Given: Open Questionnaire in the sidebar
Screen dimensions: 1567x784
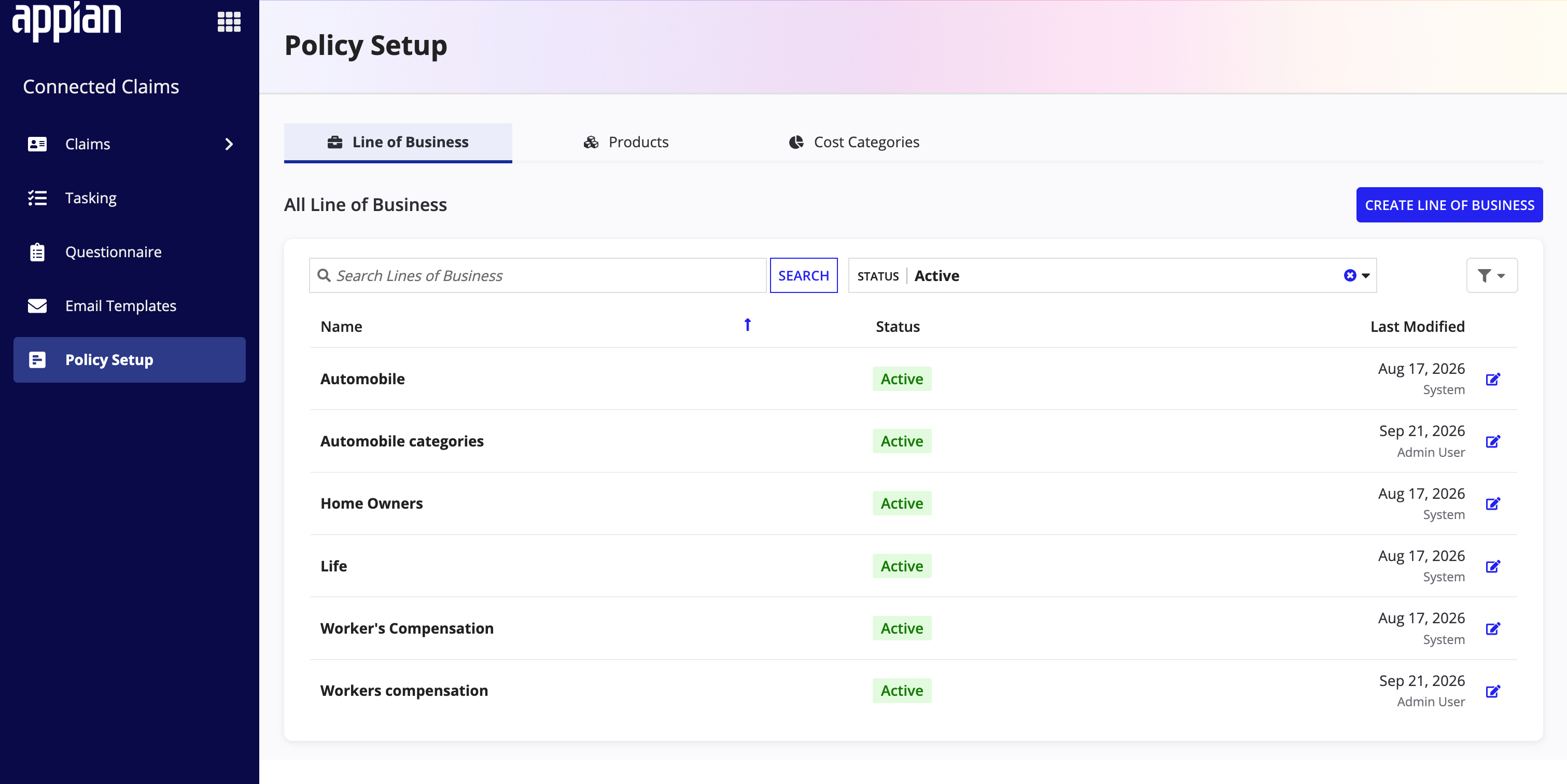Looking at the screenshot, I should point(130,252).
